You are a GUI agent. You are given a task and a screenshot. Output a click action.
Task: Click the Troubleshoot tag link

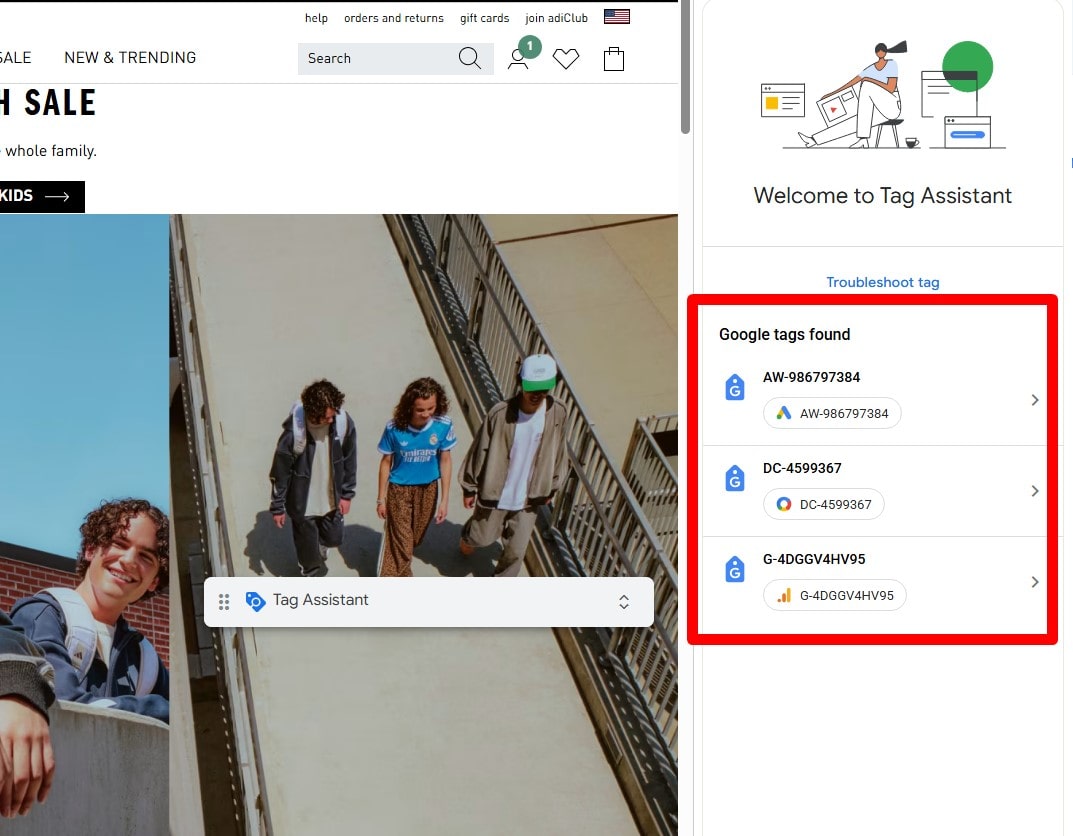pyautogui.click(x=882, y=282)
